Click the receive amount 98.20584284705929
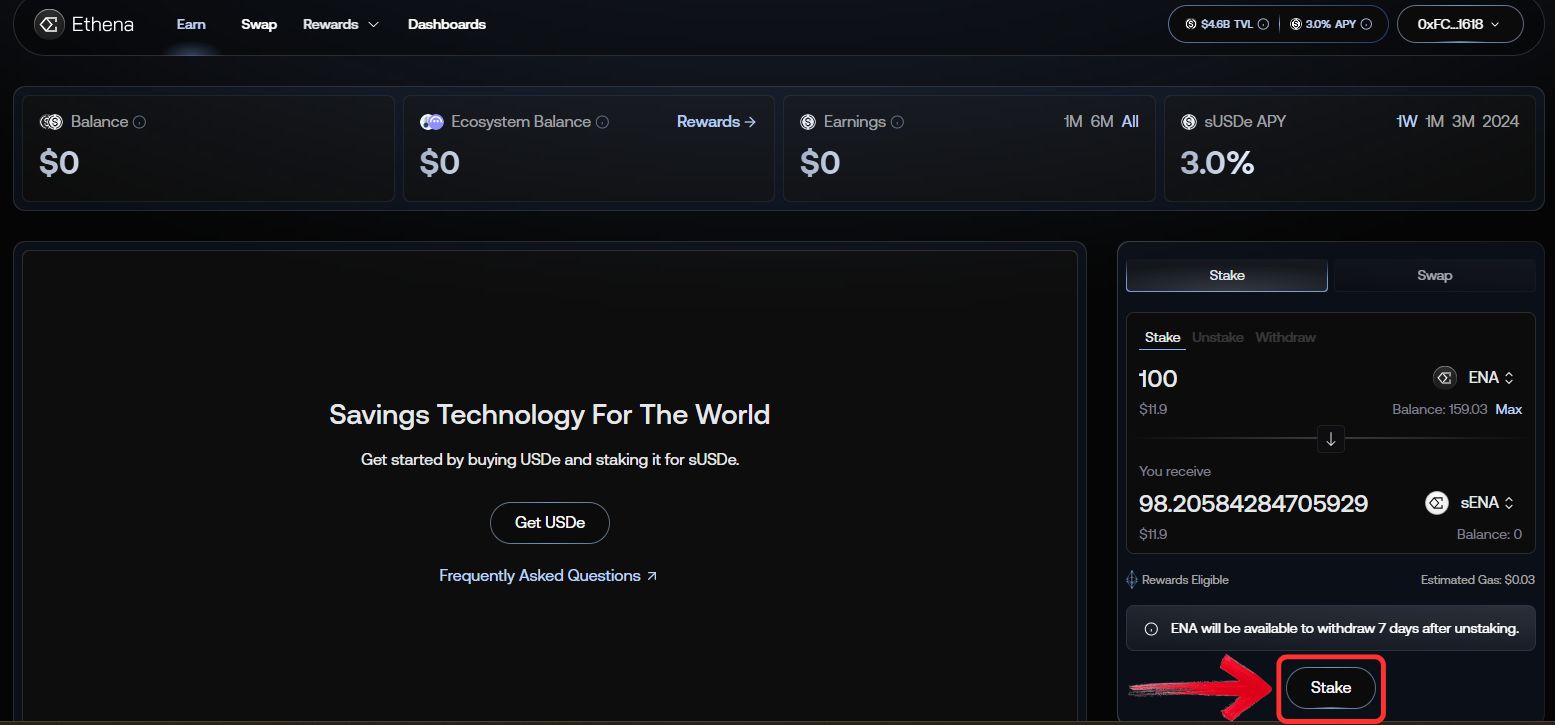 (x=1253, y=503)
